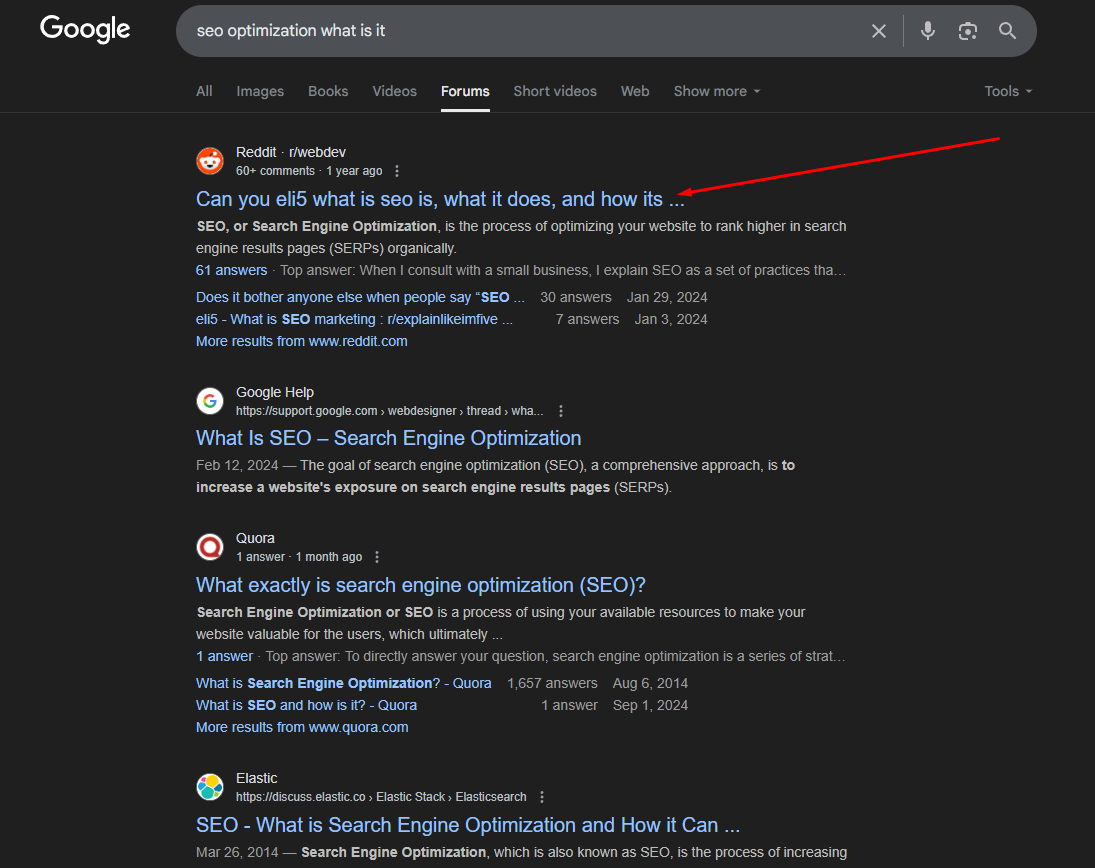The width and height of the screenshot is (1095, 868).
Task: Click the '1,657 answers' text
Action: 552,684
